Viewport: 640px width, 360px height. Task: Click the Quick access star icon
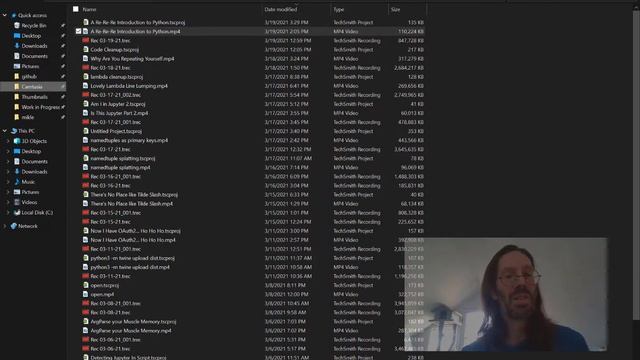click(x=13, y=15)
